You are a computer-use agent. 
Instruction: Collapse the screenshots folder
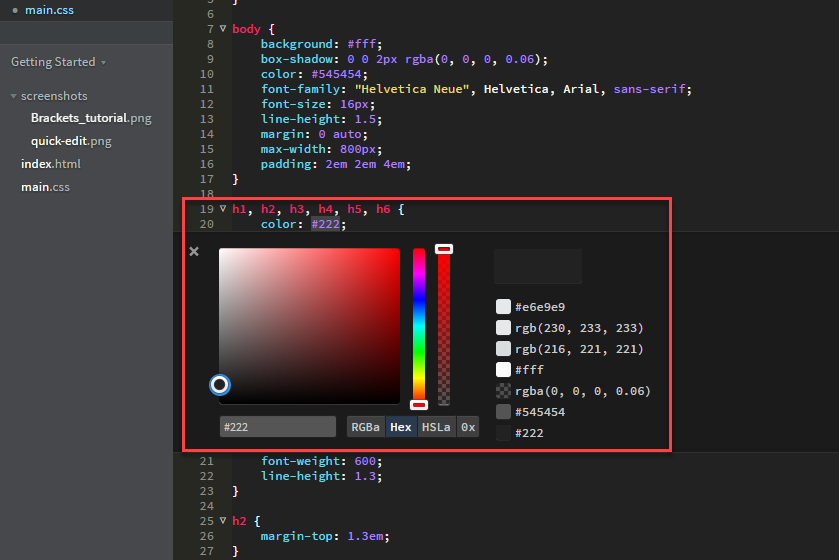coord(13,96)
